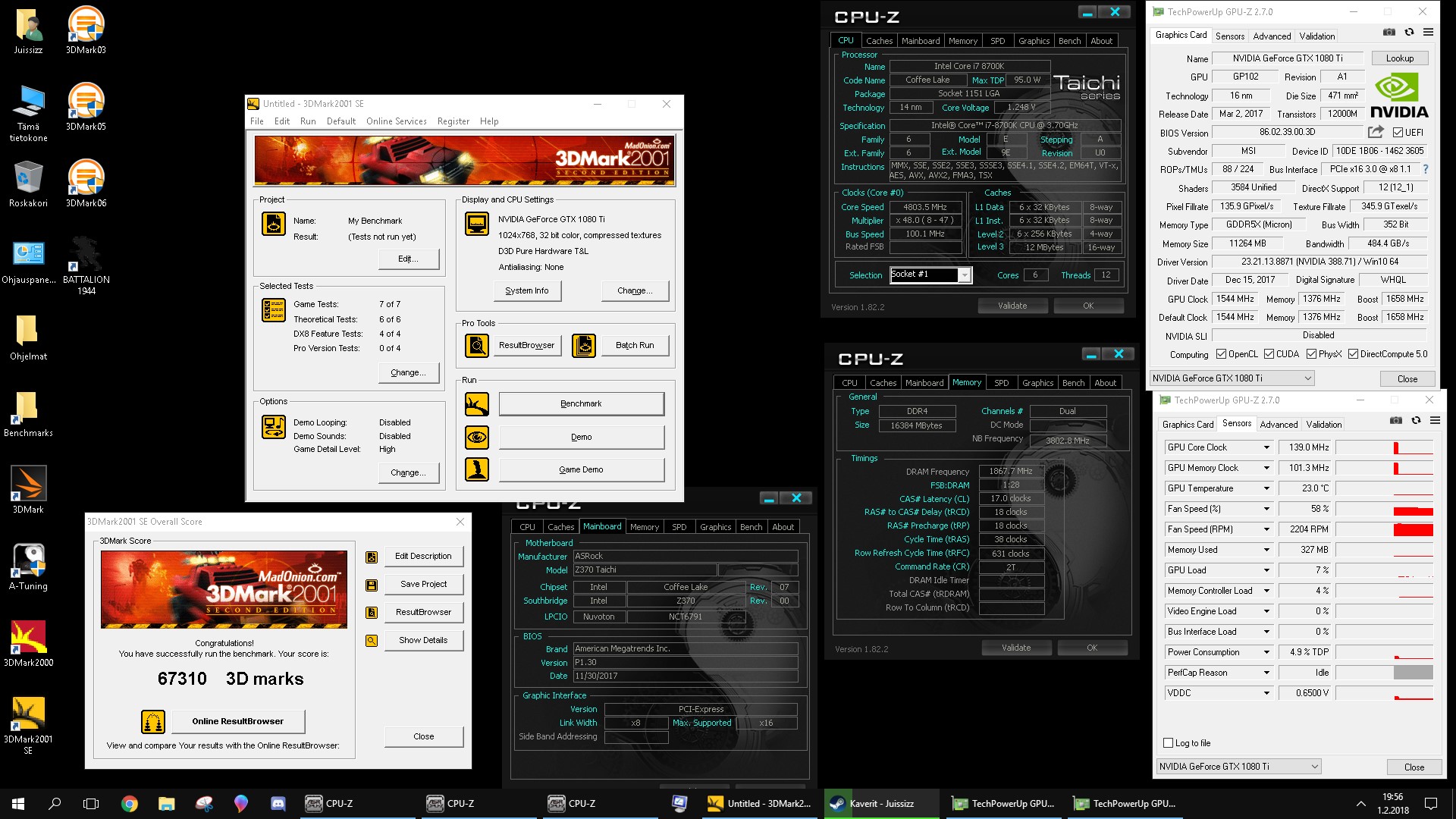The width and height of the screenshot is (1456, 819).
Task: Toggle the CUDA checkbox in GPU-Z
Action: click(x=1269, y=354)
